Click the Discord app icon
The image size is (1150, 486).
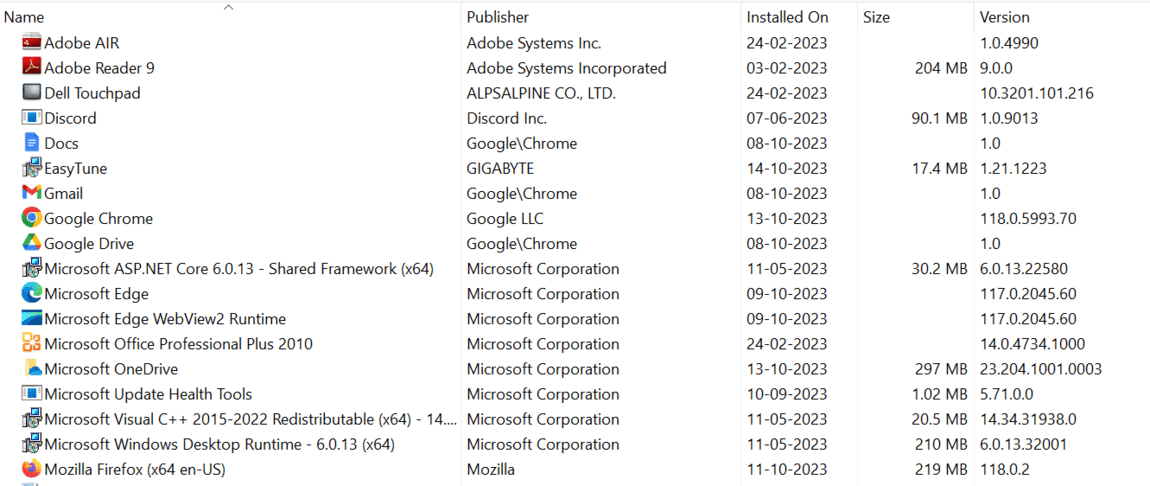pyautogui.click(x=32, y=117)
